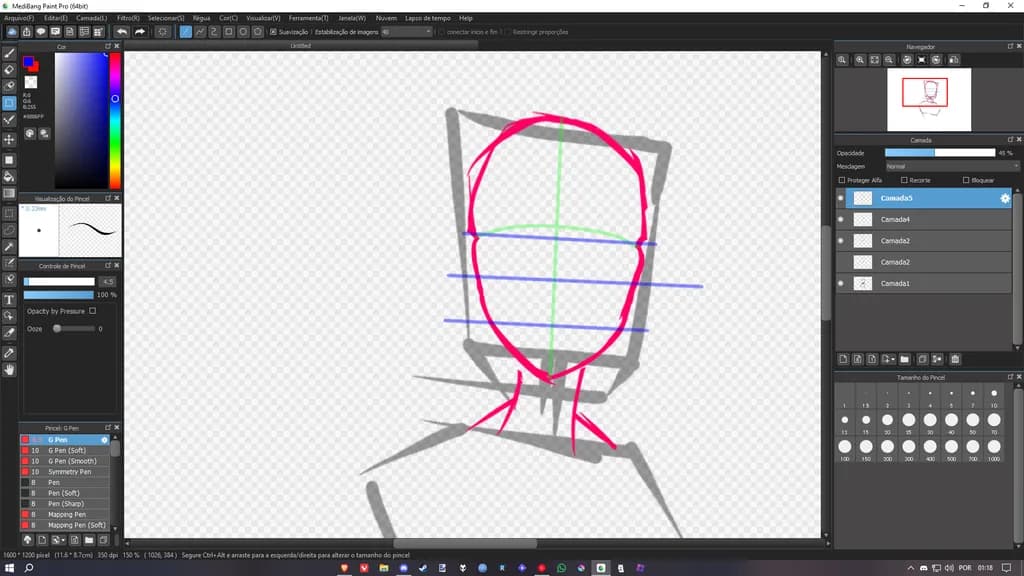Screen dimensions: 1024x576
Task: Select the Gradient tool
Action: pyautogui.click(x=9, y=193)
